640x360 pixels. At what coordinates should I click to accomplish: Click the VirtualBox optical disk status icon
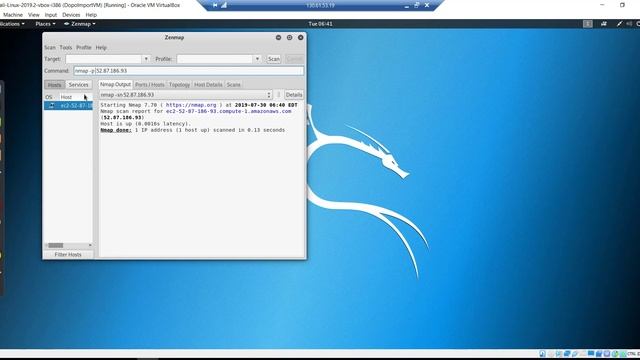551,353
